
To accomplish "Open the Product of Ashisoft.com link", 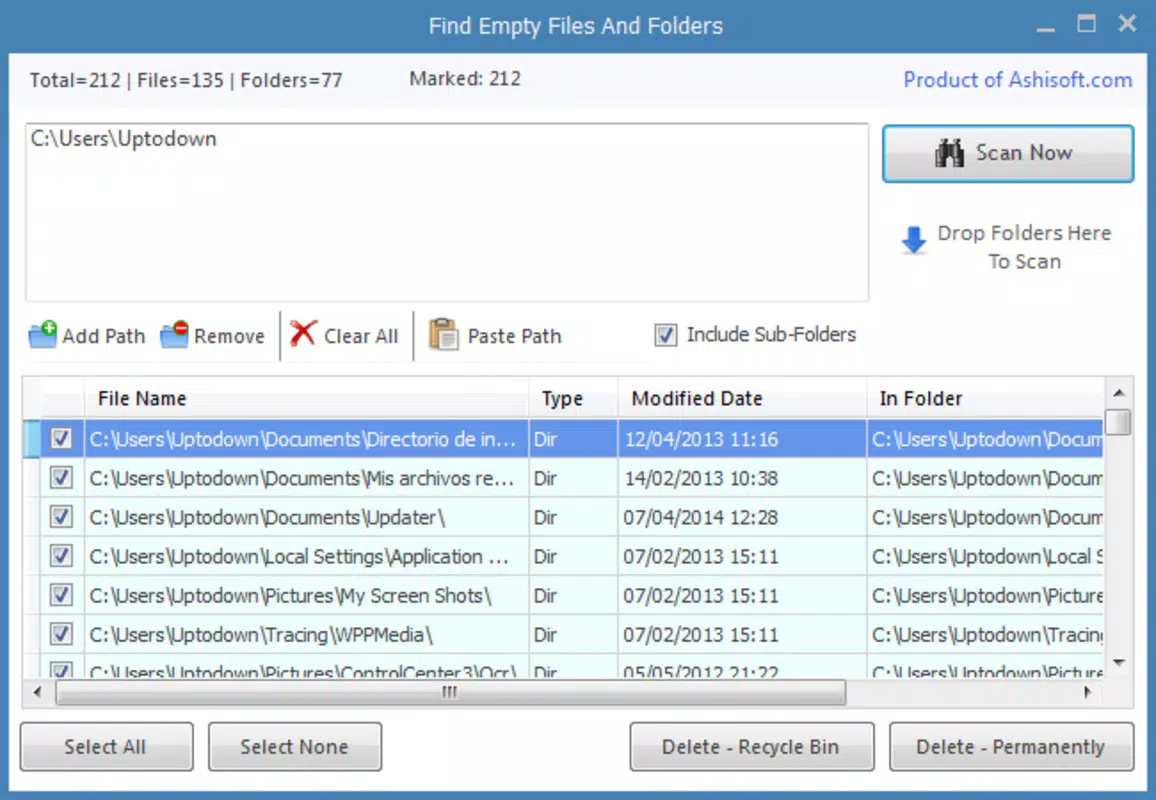I will point(1017,80).
